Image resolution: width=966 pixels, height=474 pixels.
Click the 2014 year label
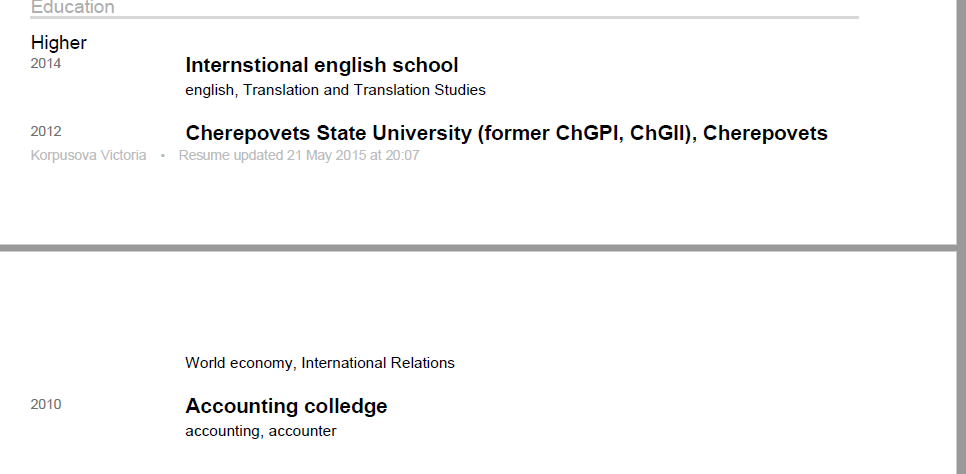[46, 64]
